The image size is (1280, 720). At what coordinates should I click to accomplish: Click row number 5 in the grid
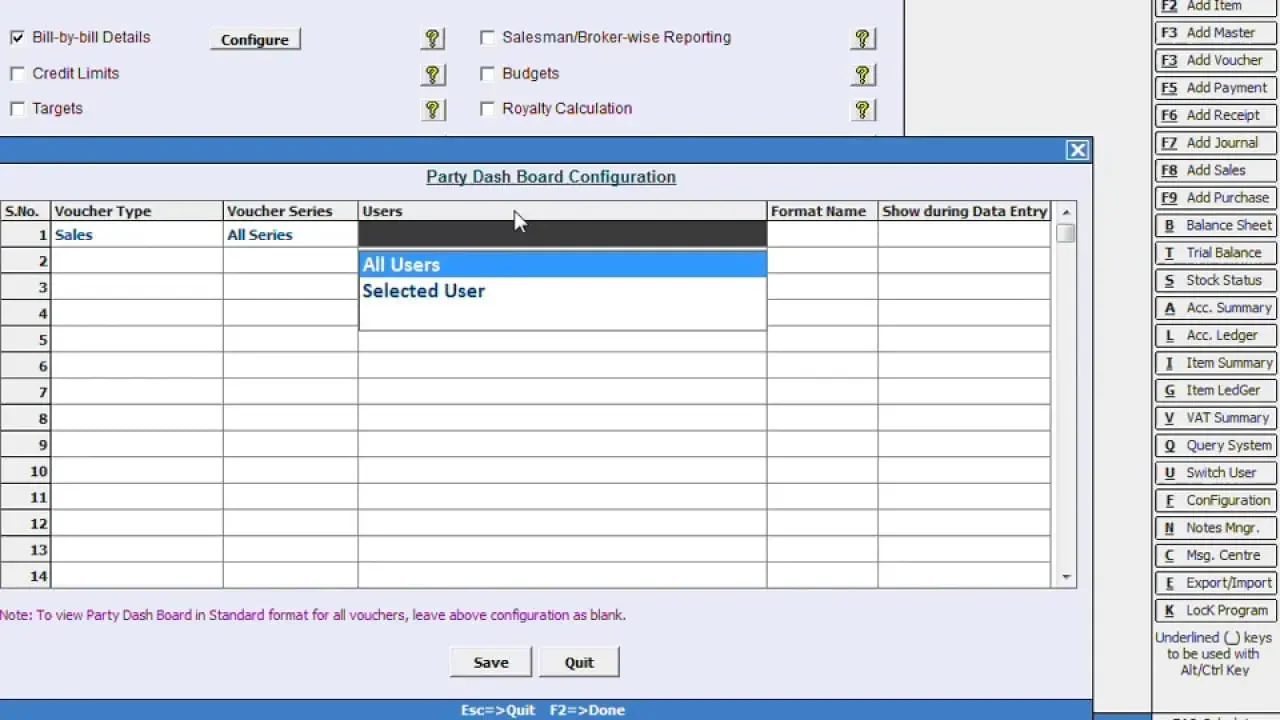[x=26, y=340]
